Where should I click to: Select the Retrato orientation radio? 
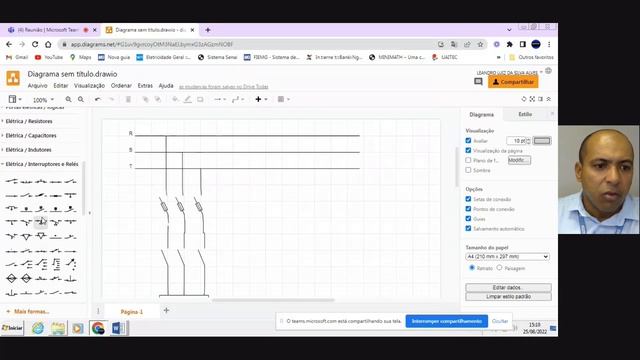click(472, 268)
